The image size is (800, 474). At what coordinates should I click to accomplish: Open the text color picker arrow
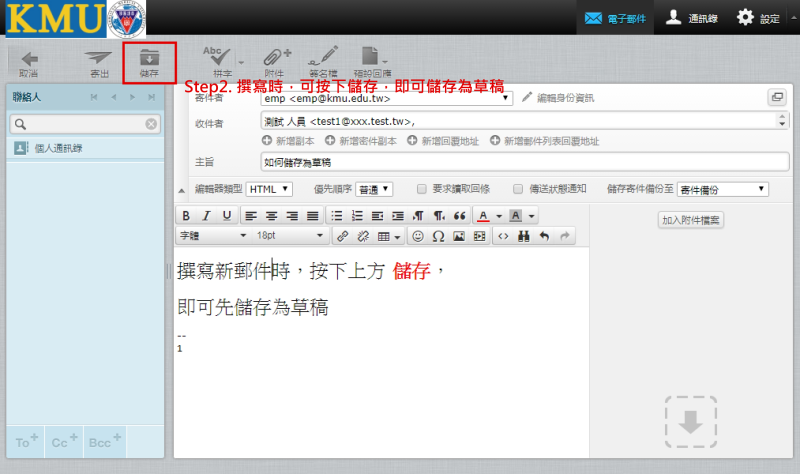tap(499, 216)
